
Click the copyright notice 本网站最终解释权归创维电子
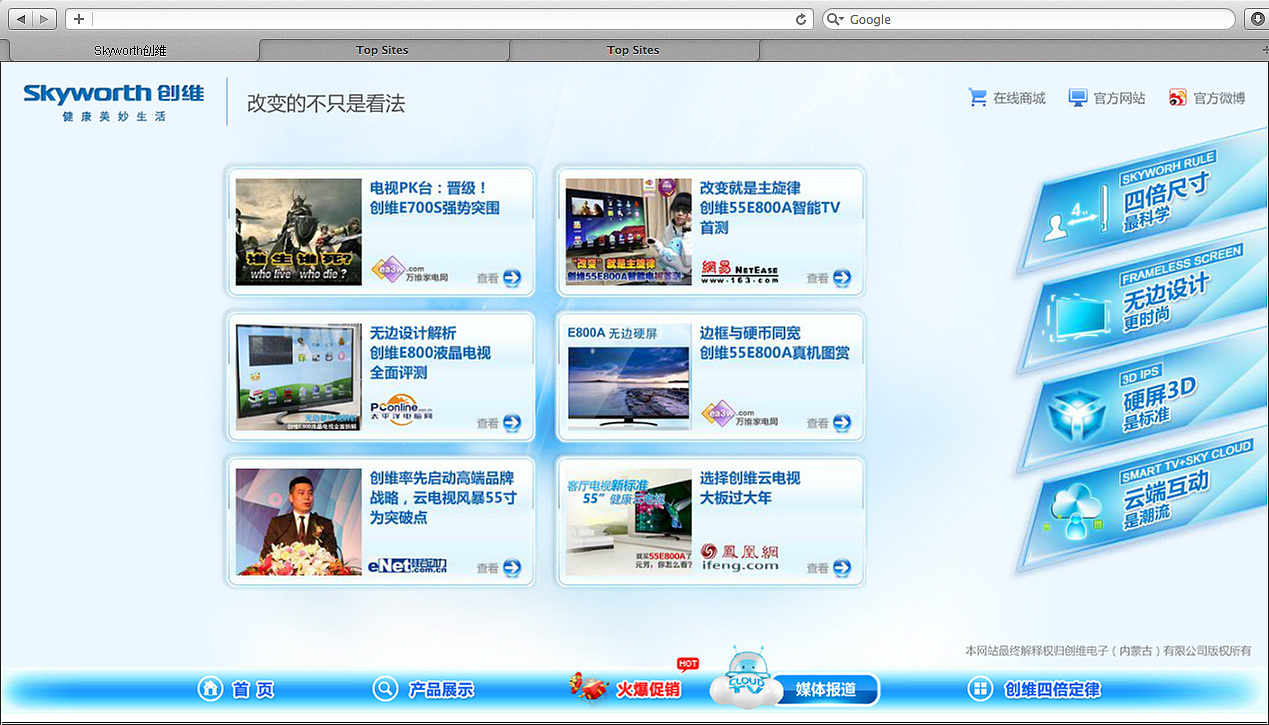tap(1108, 650)
